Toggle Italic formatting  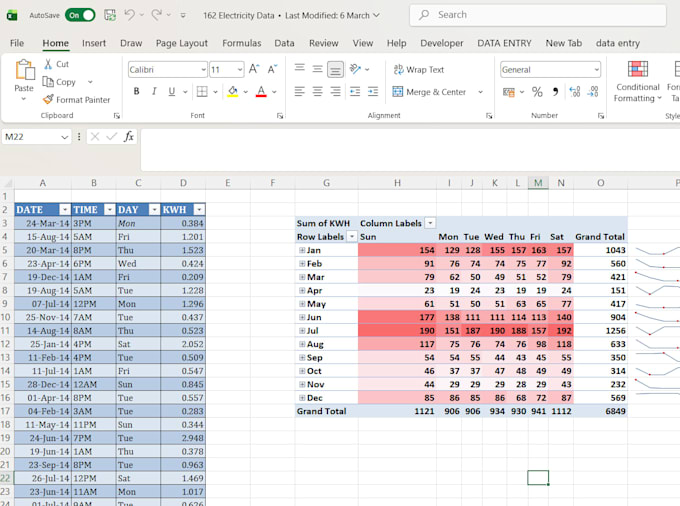coord(154,91)
